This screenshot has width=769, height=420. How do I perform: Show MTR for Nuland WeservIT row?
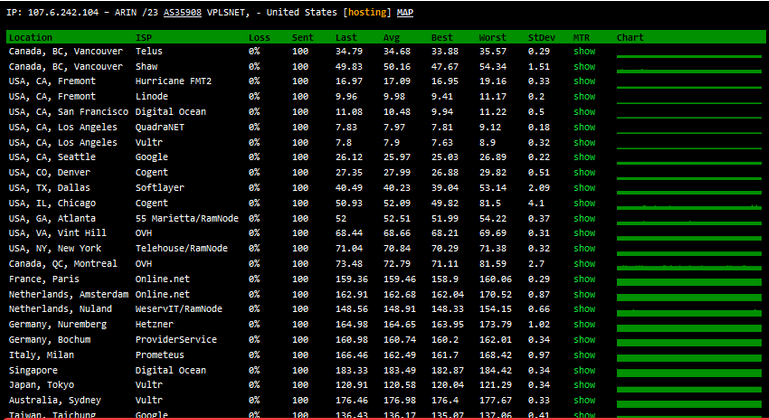coord(584,309)
